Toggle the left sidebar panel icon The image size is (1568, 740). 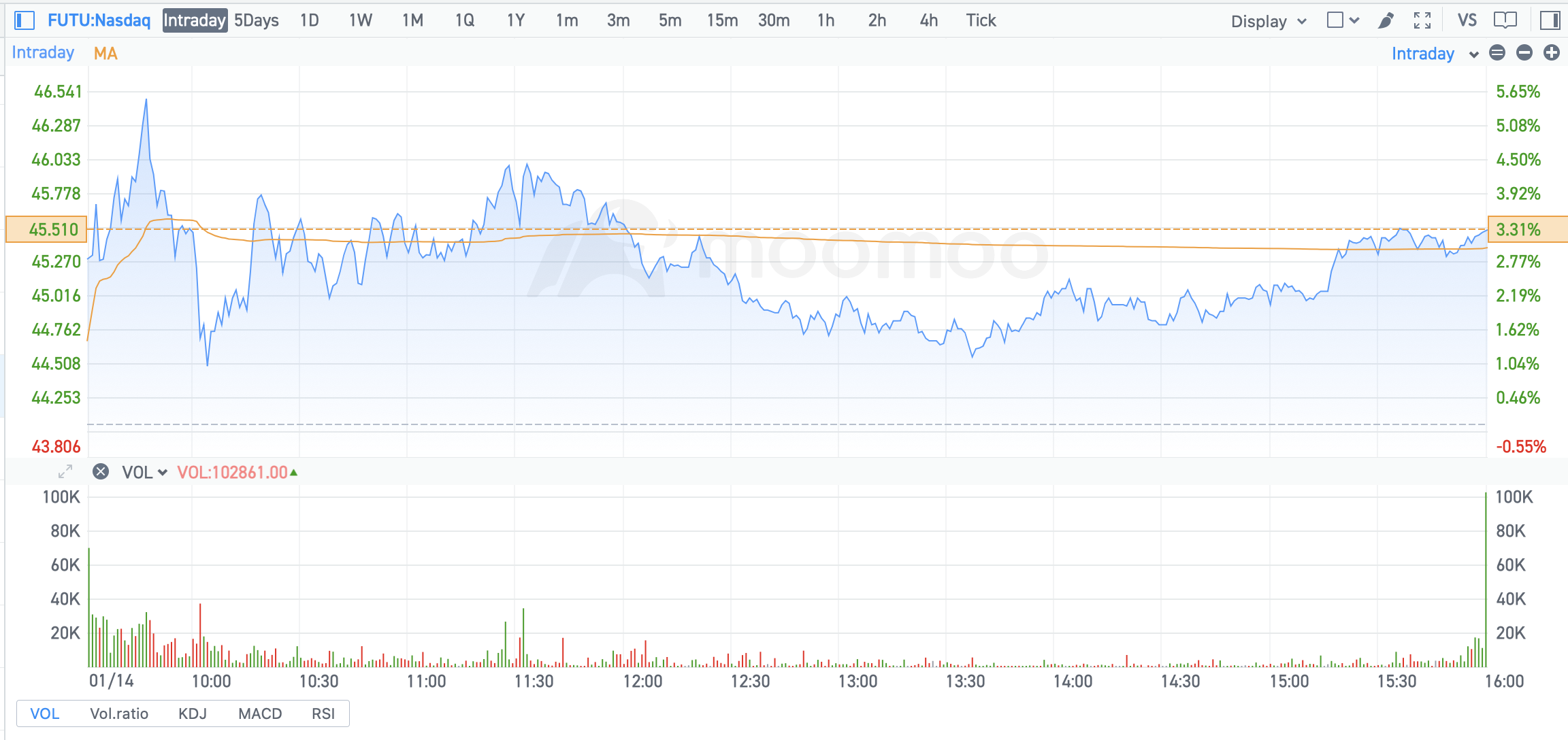point(24,20)
